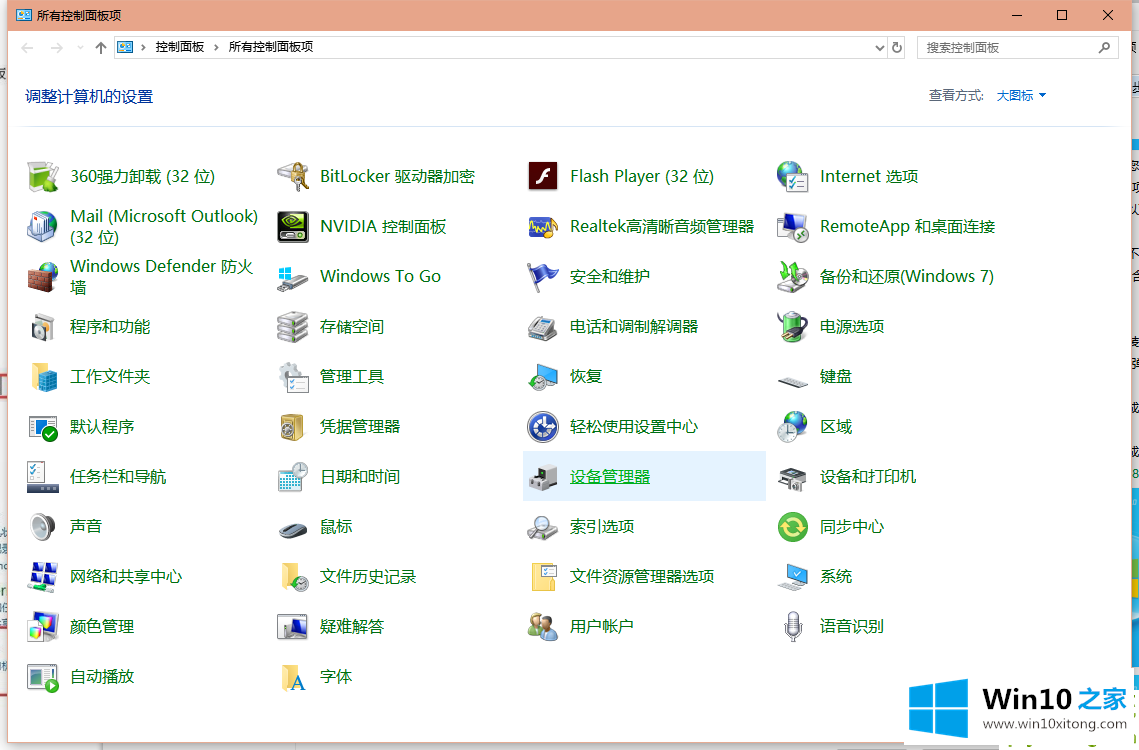
Task: Go forward using the forward arrow
Action: [57, 47]
